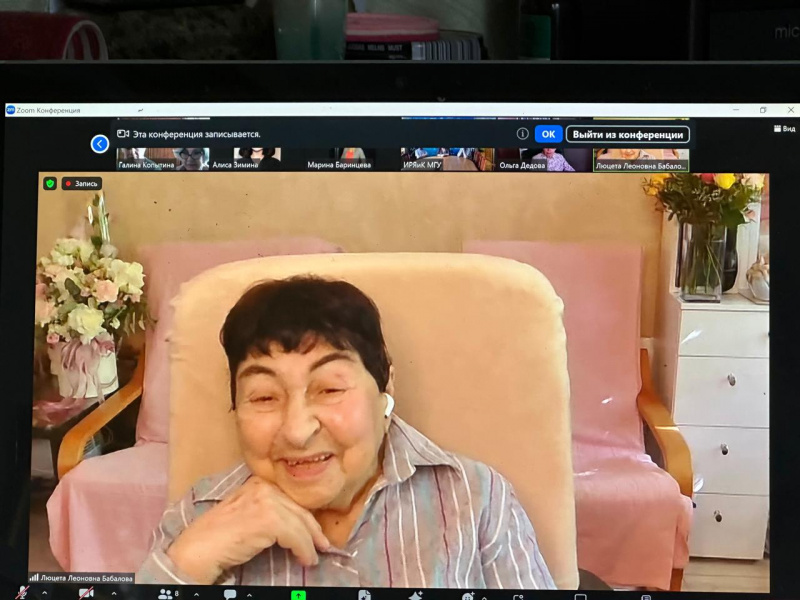Click the camera icon in recording notice
Viewport: 800px width, 600px height.
[x=123, y=134]
